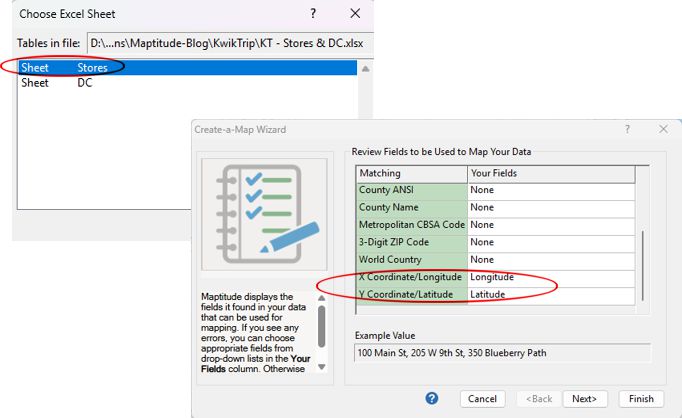Click the Example Value text box

(x=502, y=353)
